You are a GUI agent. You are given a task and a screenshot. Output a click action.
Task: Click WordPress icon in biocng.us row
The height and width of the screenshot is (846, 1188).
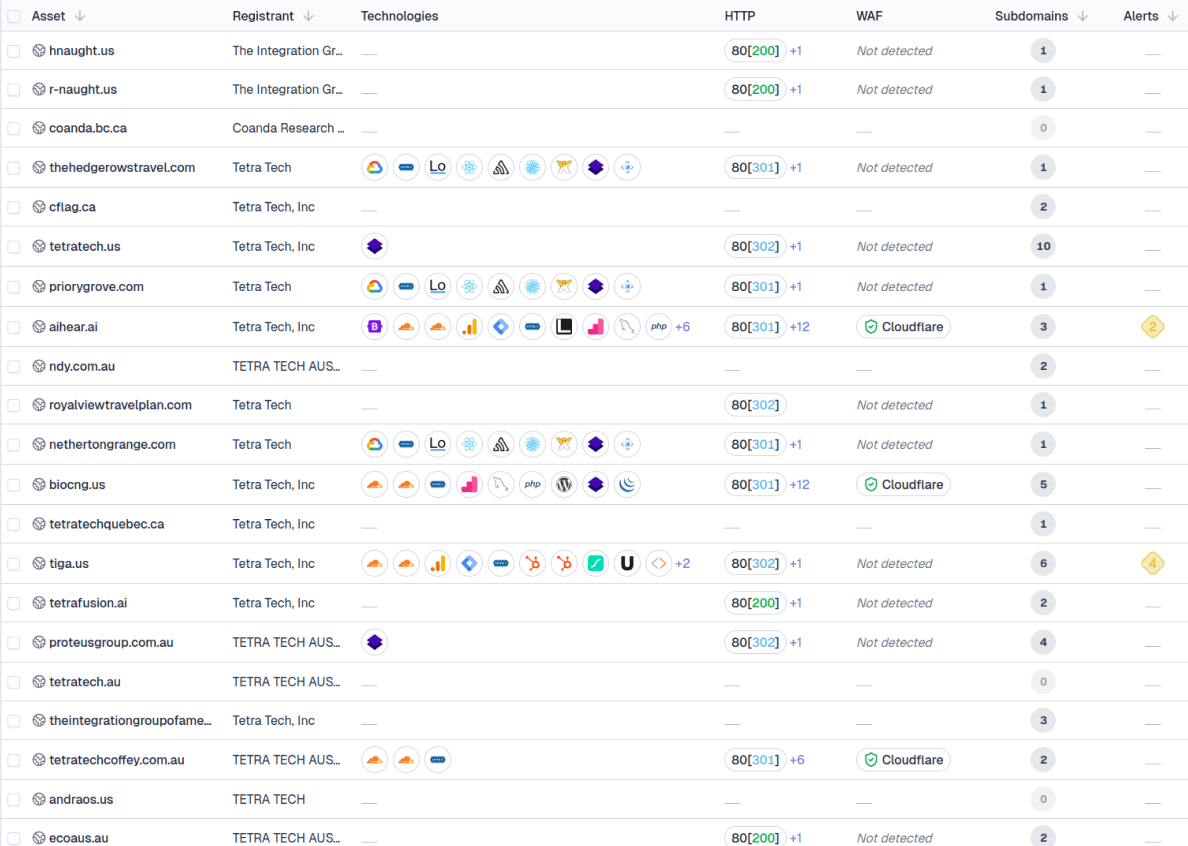[564, 484]
